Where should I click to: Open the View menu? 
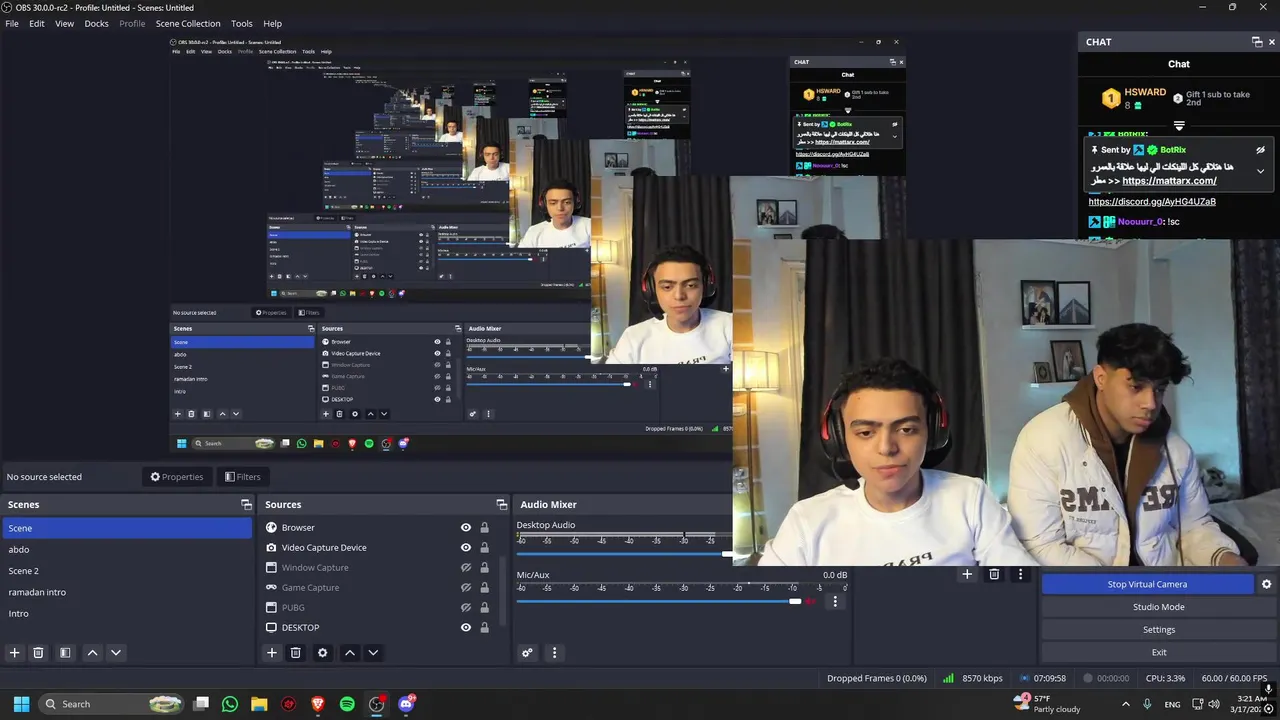tap(64, 23)
